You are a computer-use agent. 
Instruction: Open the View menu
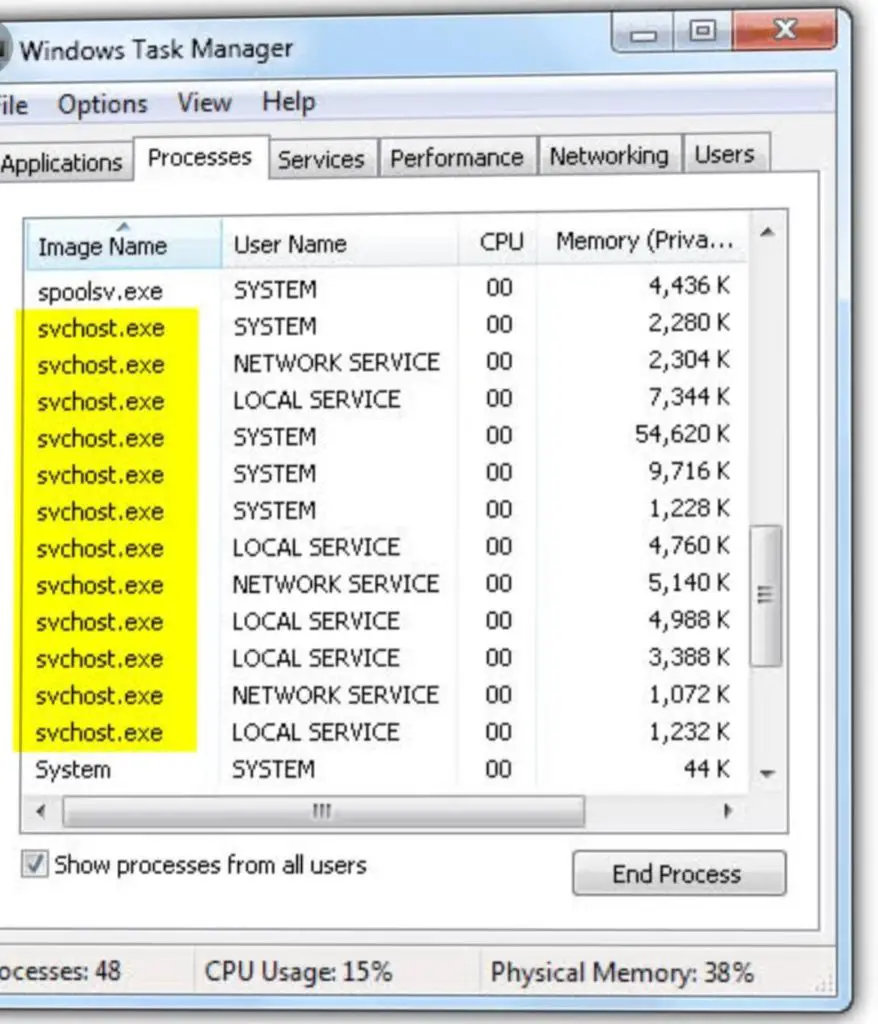[x=204, y=103]
